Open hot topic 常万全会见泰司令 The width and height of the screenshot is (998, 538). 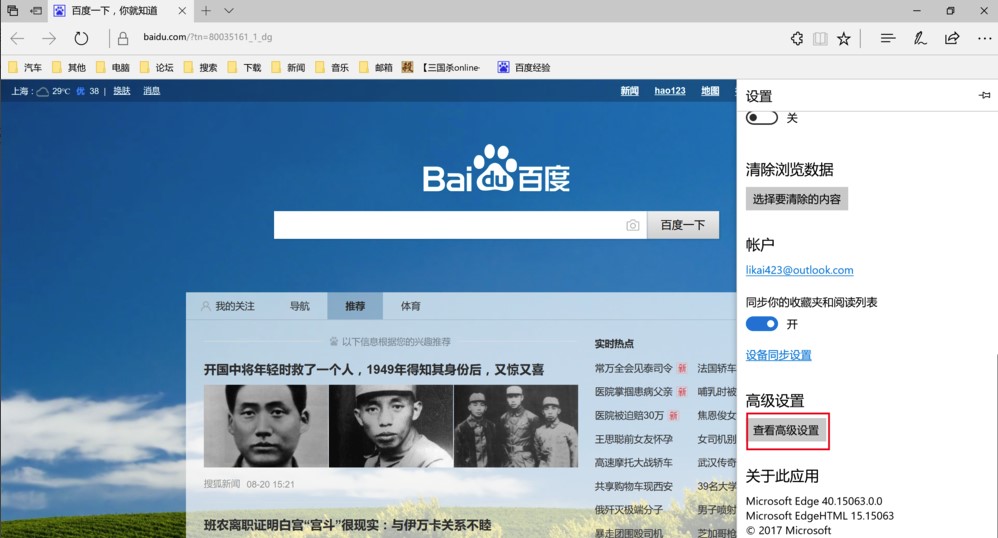pyautogui.click(x=633, y=368)
